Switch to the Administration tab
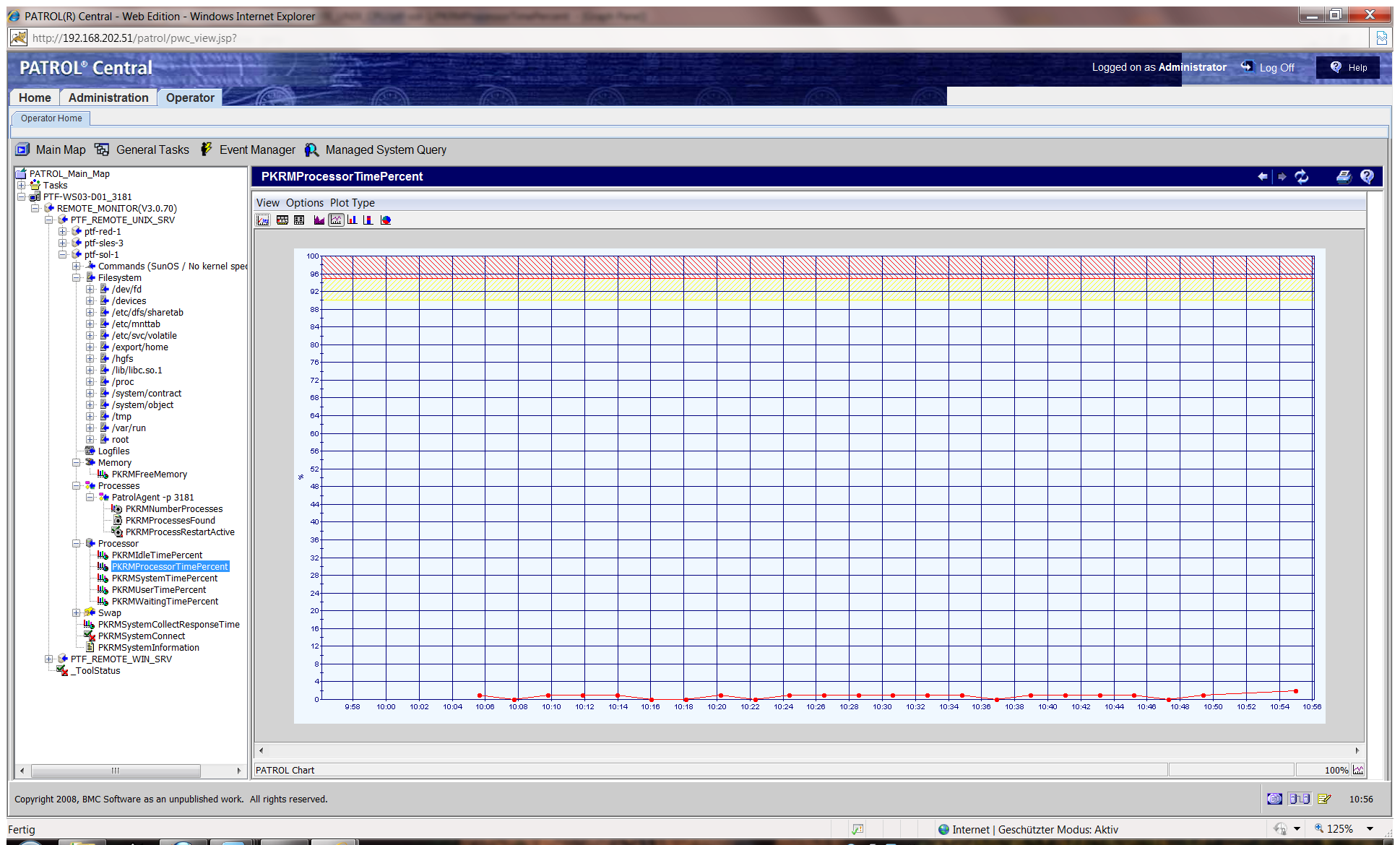Viewport: 1400px width, 845px height. coord(108,97)
